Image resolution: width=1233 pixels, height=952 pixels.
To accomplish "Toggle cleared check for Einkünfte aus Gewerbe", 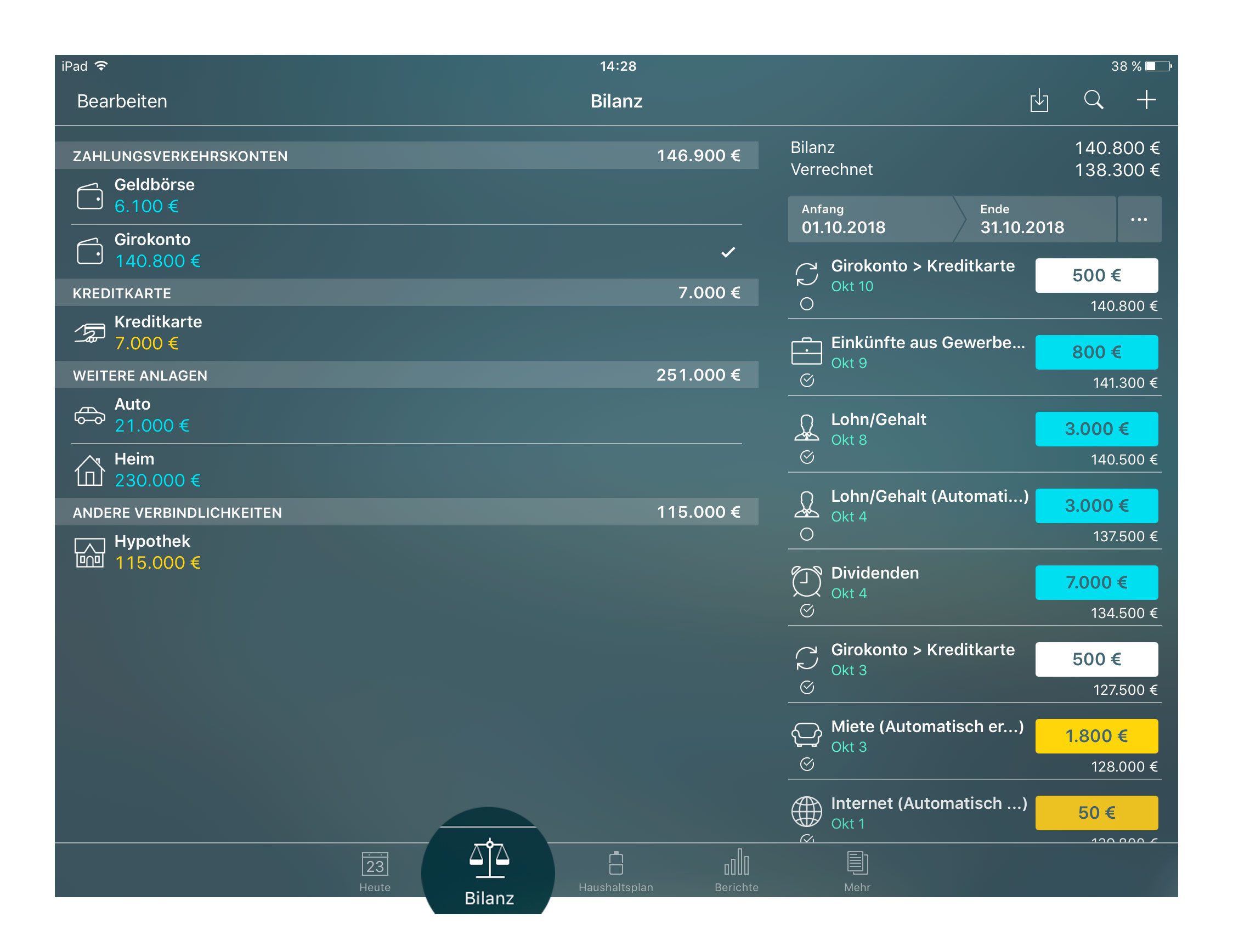I will [807, 381].
